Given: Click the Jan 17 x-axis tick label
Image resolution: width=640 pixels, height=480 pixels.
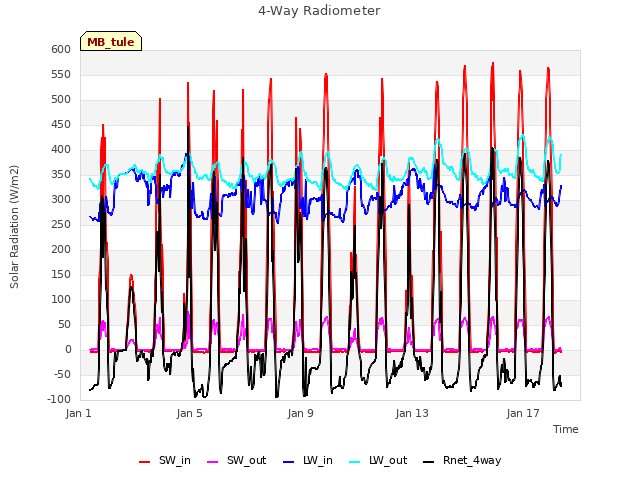Looking at the screenshot, I should click(x=523, y=413).
